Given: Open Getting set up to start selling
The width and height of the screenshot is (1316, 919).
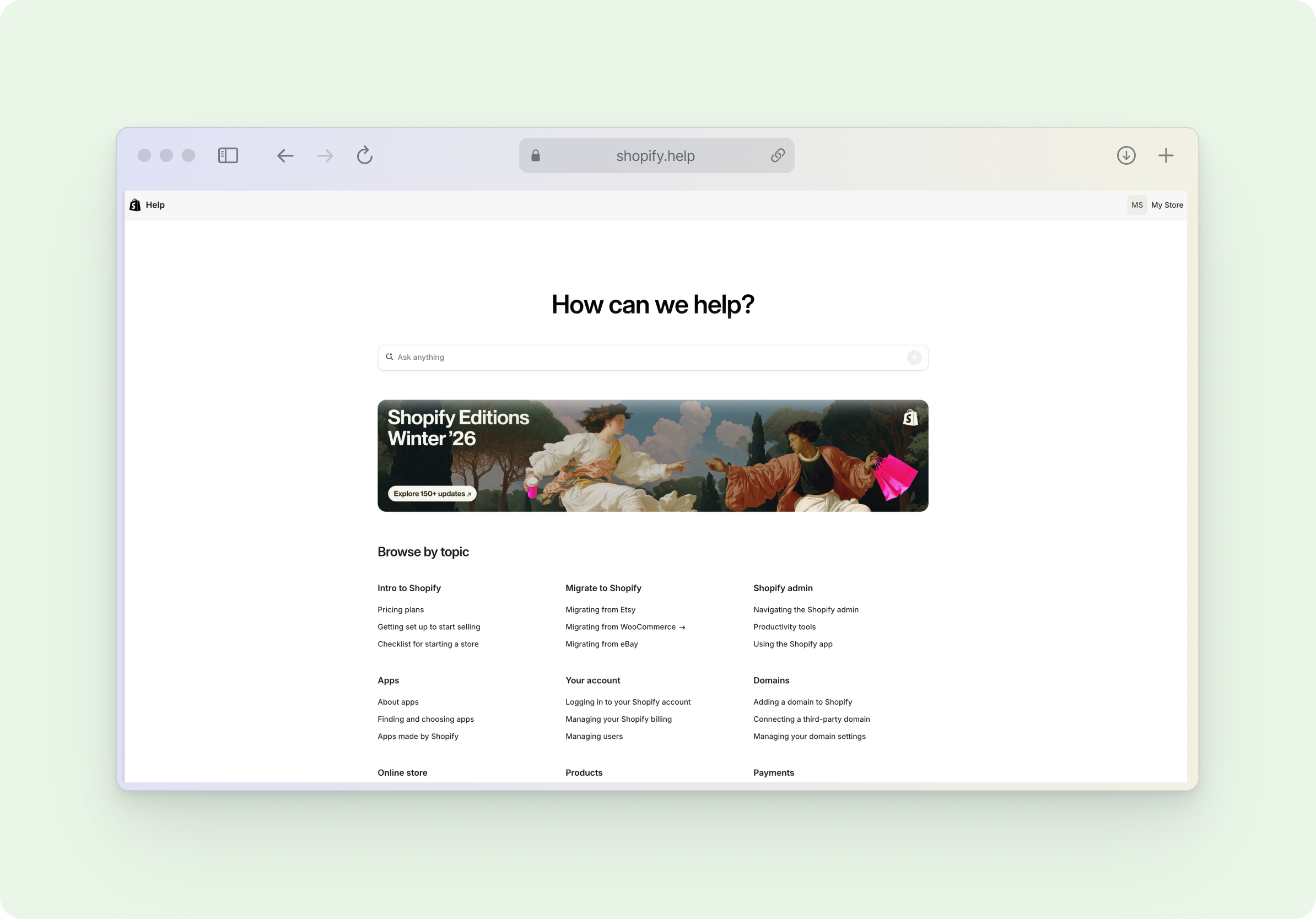Looking at the screenshot, I should [429, 627].
